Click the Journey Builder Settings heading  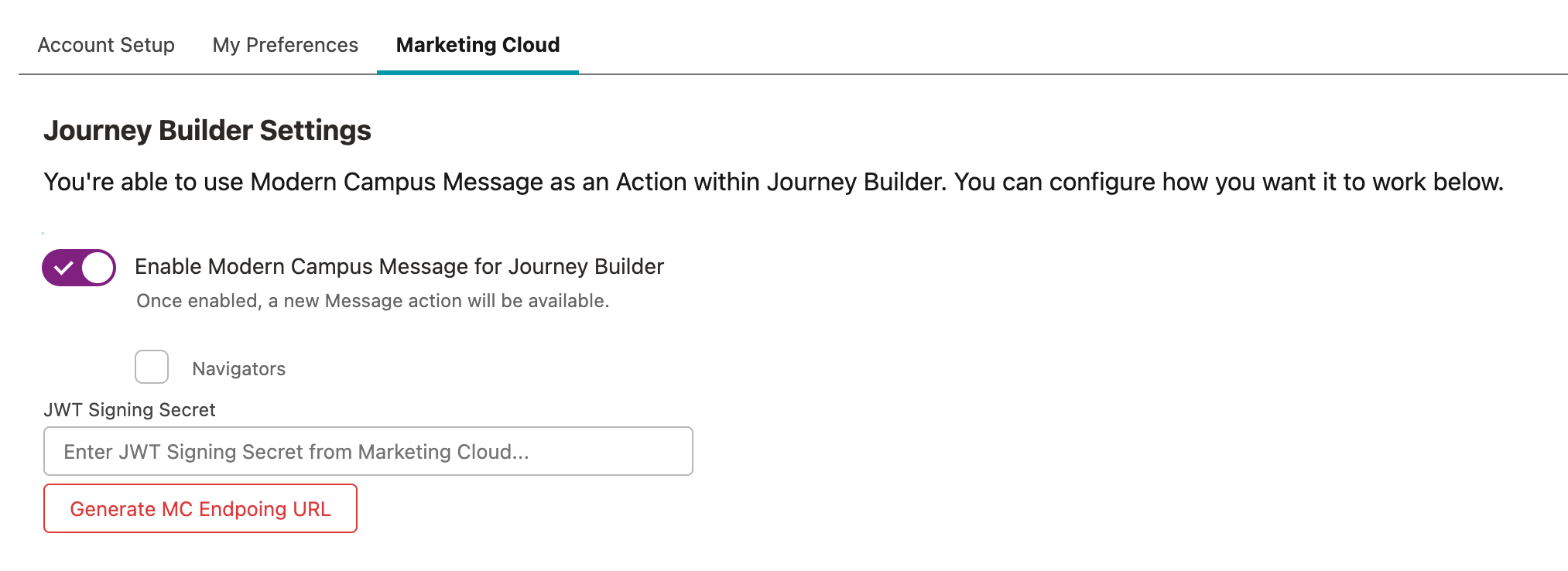coord(207,130)
